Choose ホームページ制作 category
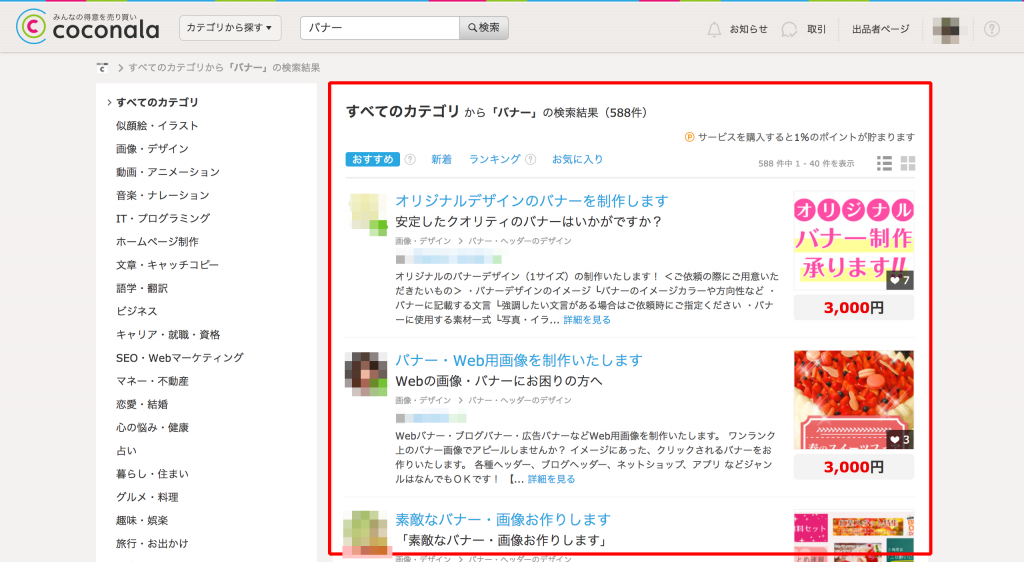The height and width of the screenshot is (562, 1024). click(157, 242)
